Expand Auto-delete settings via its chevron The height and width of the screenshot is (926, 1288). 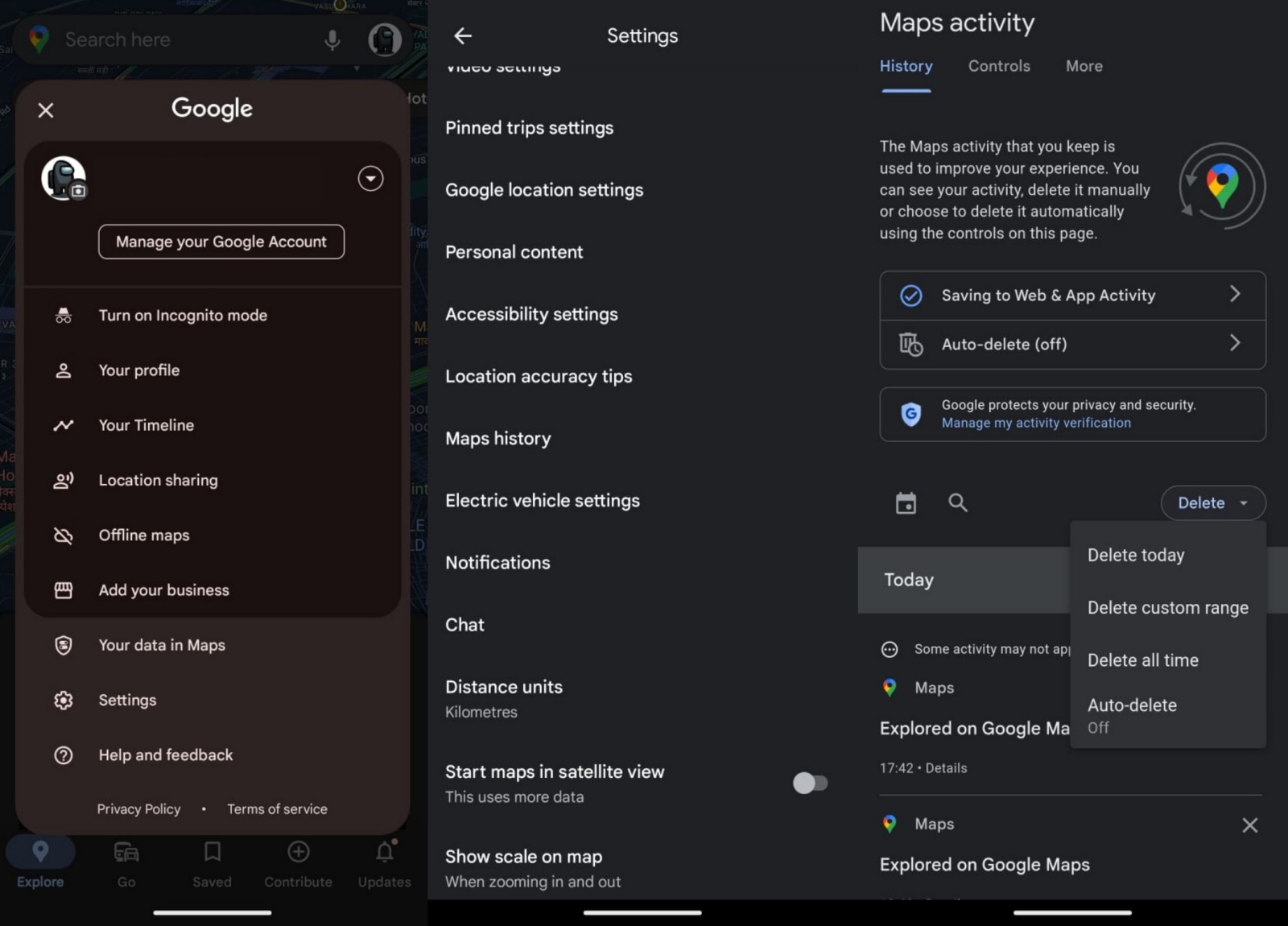(1236, 344)
